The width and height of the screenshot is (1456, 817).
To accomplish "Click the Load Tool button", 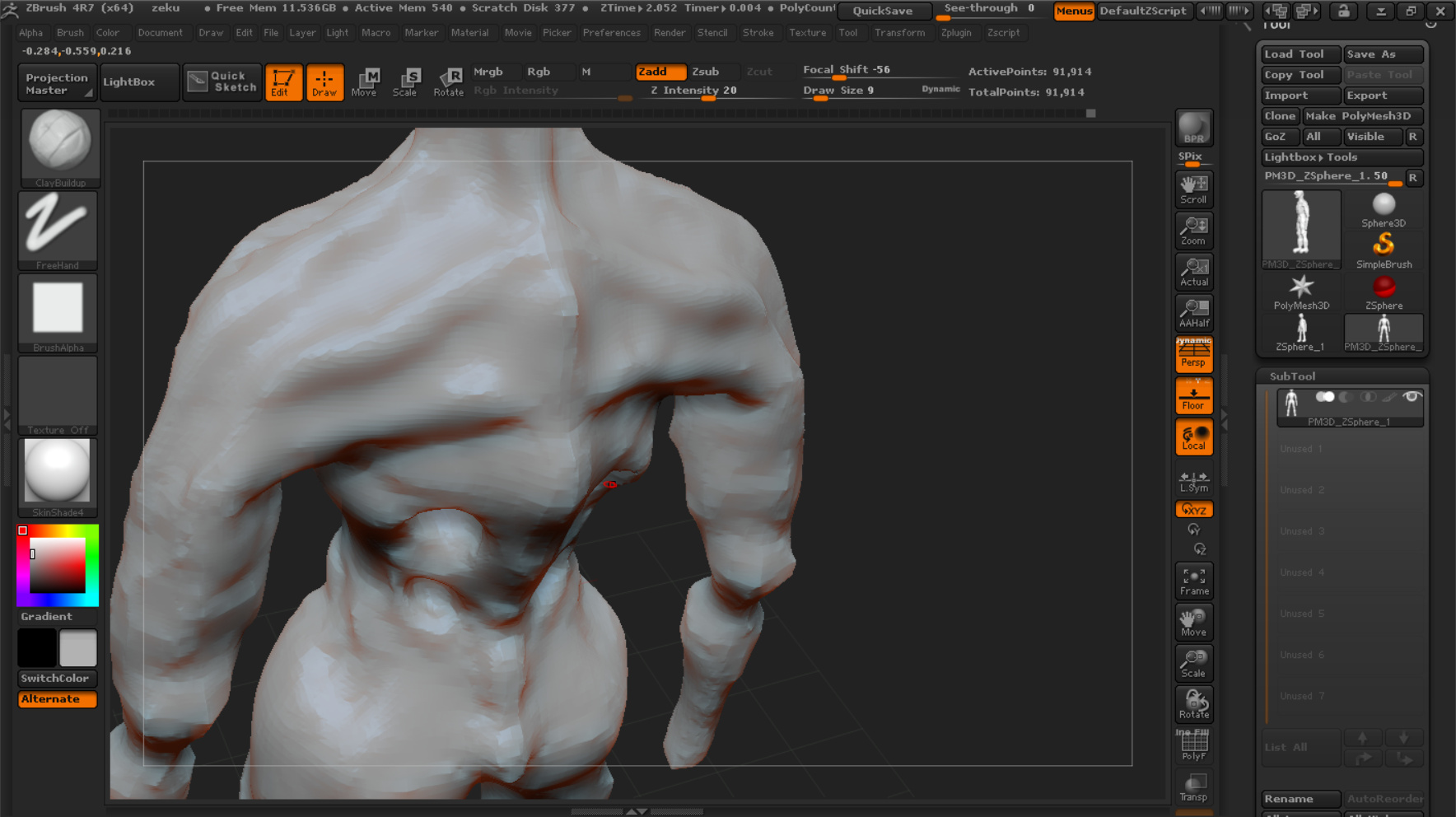I will pos(1301,54).
